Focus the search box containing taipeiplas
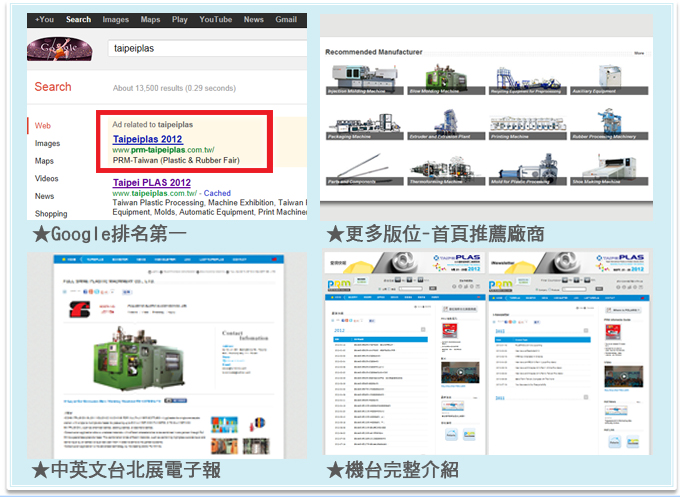Viewport: 680px width, 497px height. click(x=207, y=48)
